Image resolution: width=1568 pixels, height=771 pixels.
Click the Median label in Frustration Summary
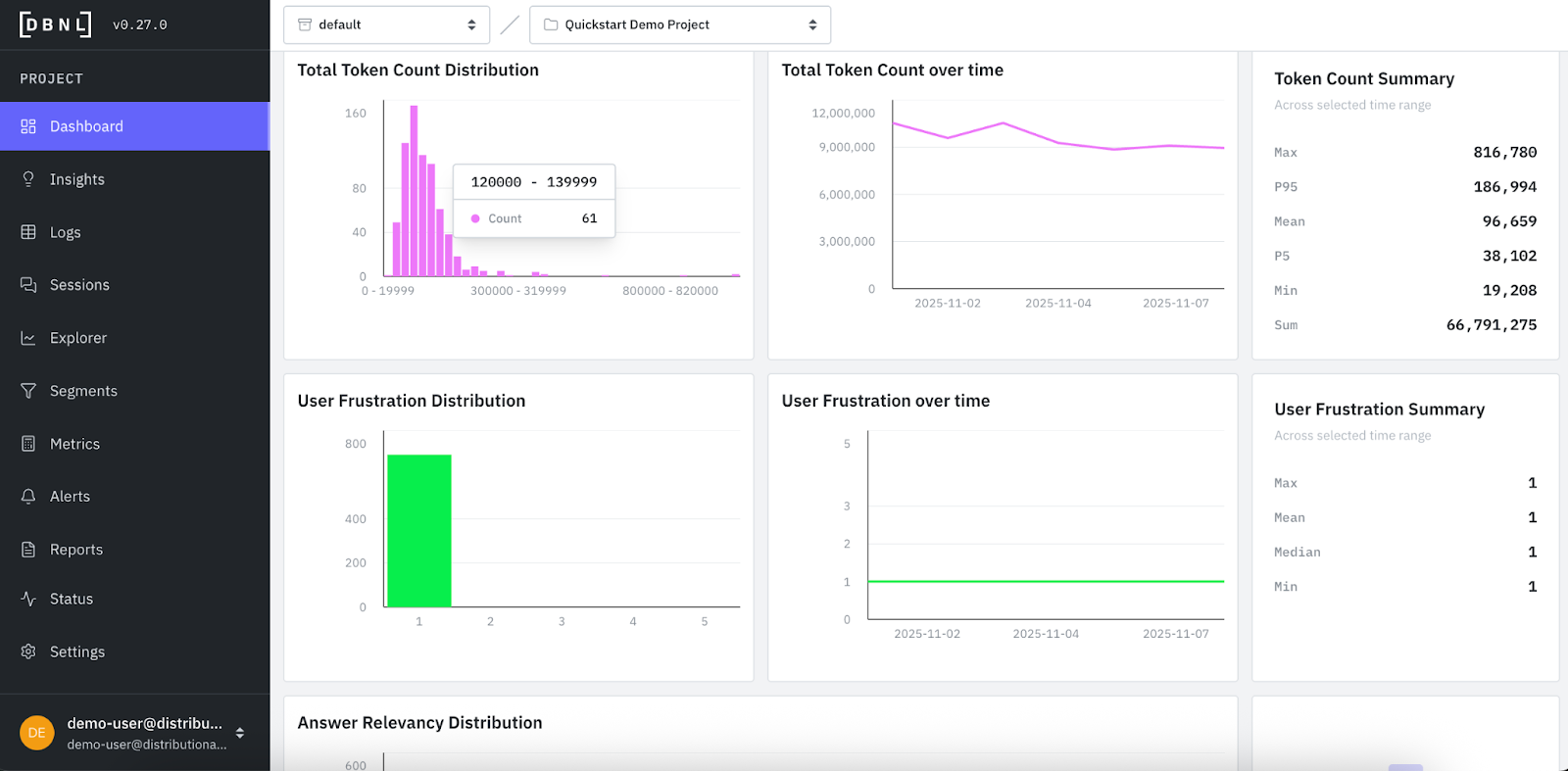point(1298,553)
